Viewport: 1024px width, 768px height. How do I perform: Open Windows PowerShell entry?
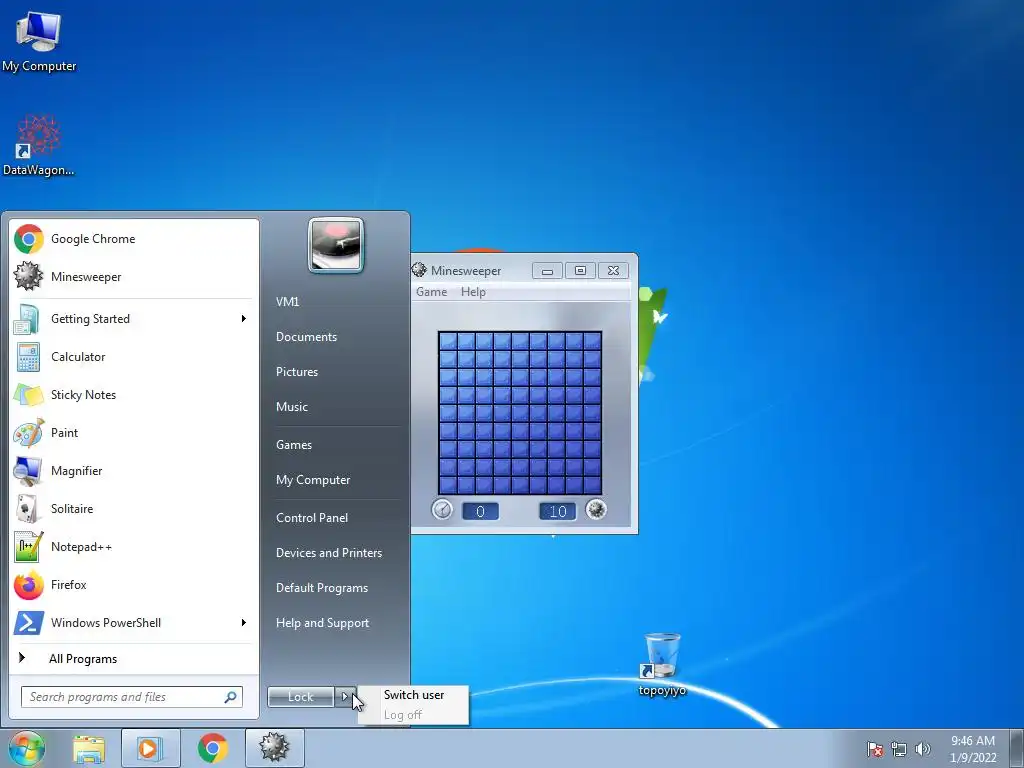click(134, 623)
